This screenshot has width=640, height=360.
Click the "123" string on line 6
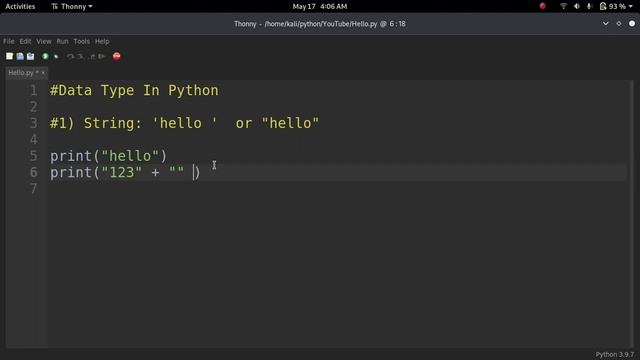click(122, 172)
